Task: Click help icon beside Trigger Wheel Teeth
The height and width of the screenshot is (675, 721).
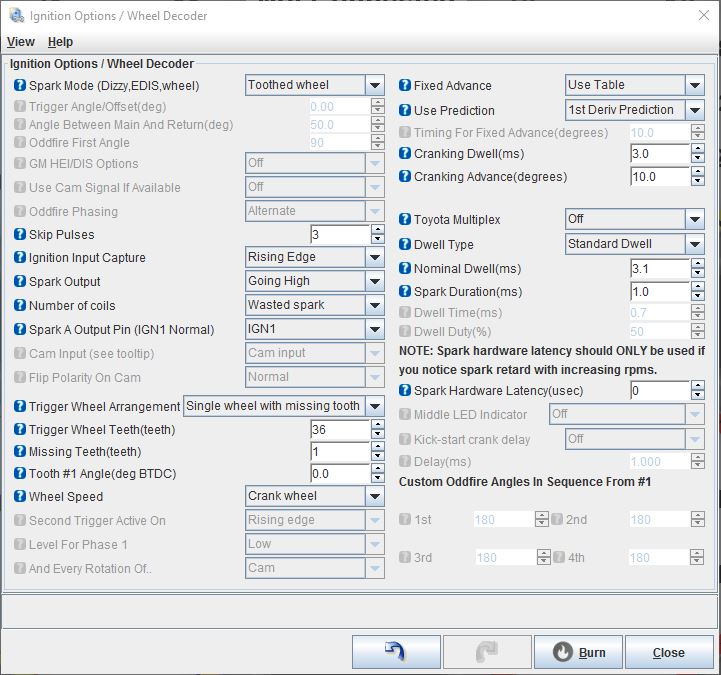Action: click(x=20, y=429)
